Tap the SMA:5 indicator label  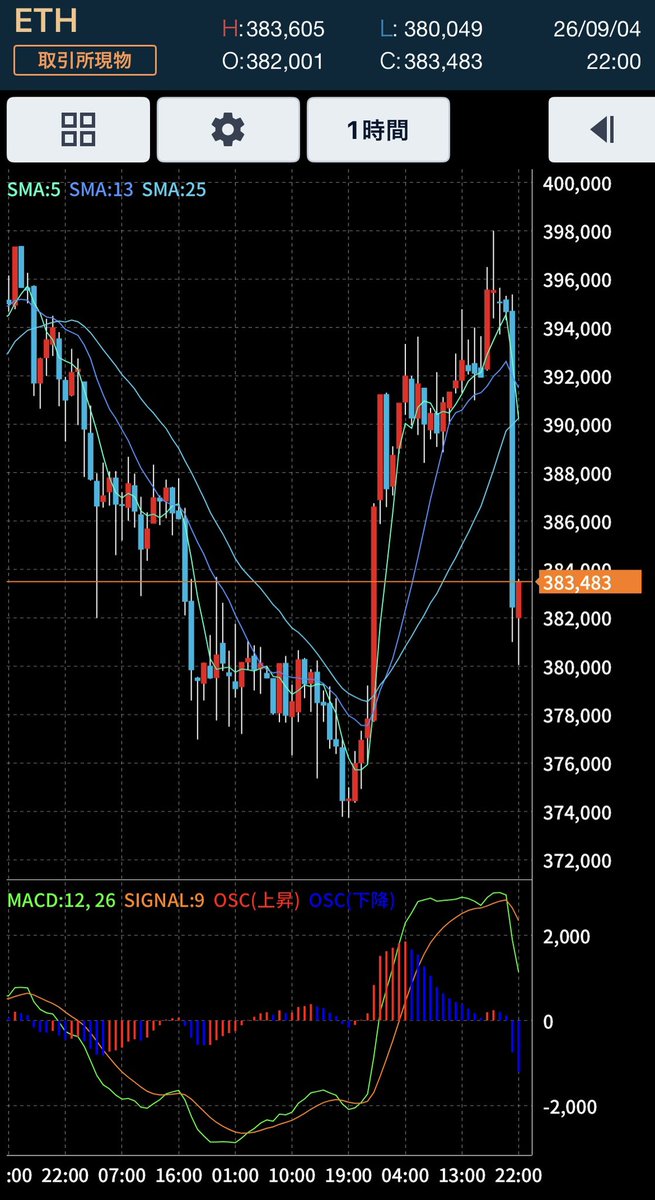[35, 189]
